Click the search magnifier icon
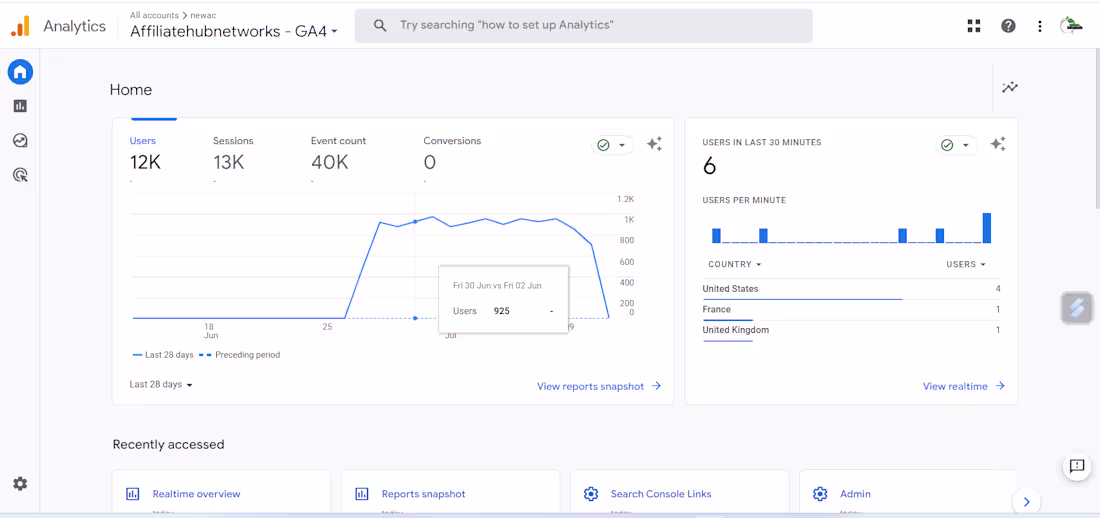This screenshot has height=518, width=1100. (380, 26)
